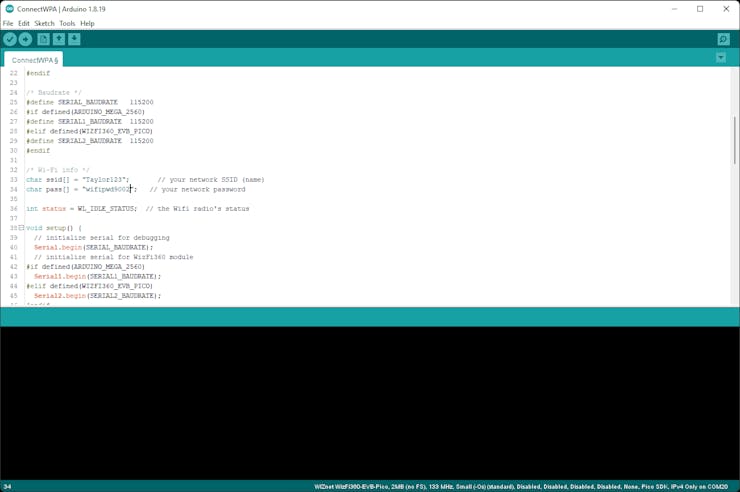Click the Arduino logo in title bar
740x492 pixels.
point(9,8)
